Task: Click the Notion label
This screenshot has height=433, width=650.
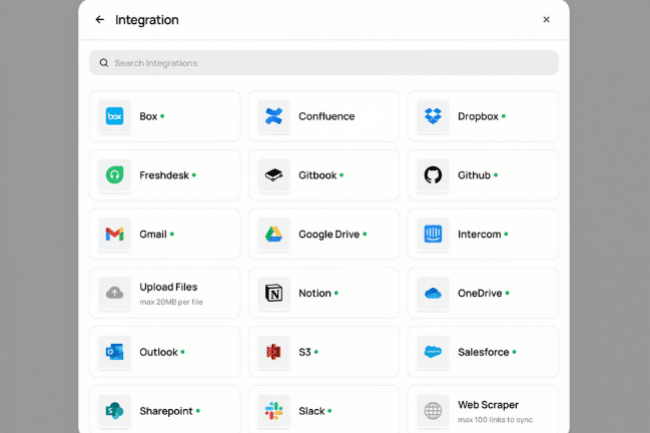Action: (x=315, y=293)
